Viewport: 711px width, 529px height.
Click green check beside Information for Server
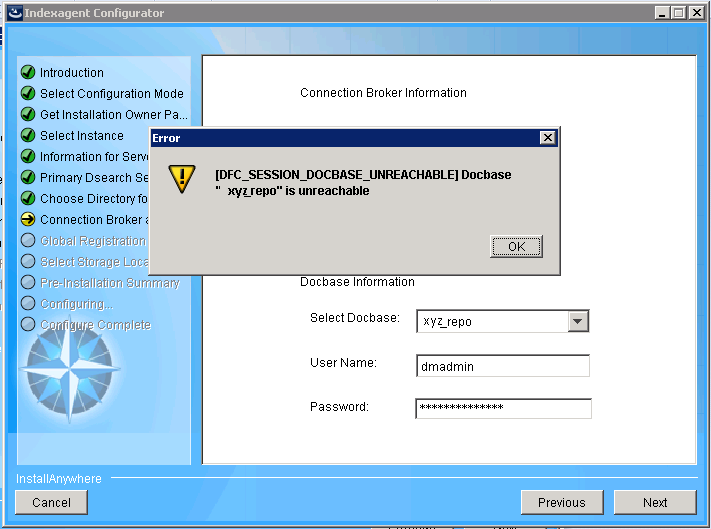coord(28,156)
